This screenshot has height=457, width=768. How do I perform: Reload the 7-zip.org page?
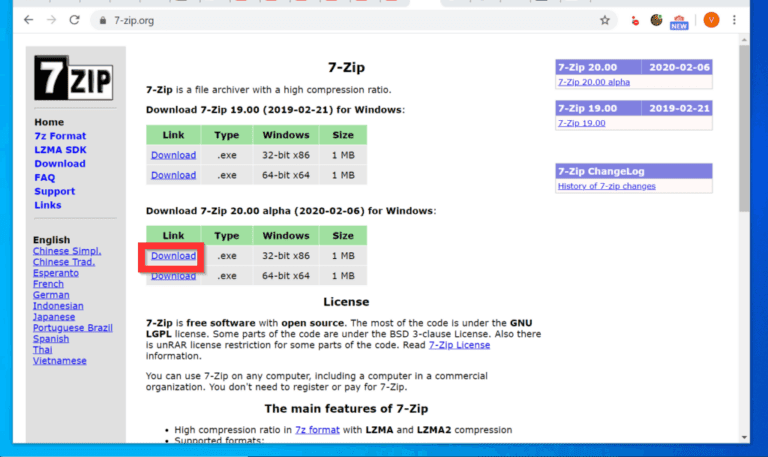(x=75, y=20)
